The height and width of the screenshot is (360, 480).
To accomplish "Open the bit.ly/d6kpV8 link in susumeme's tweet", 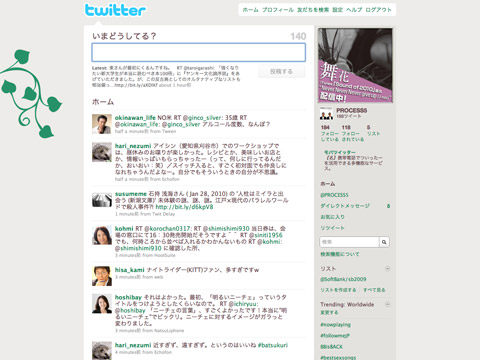I will coord(184,207).
